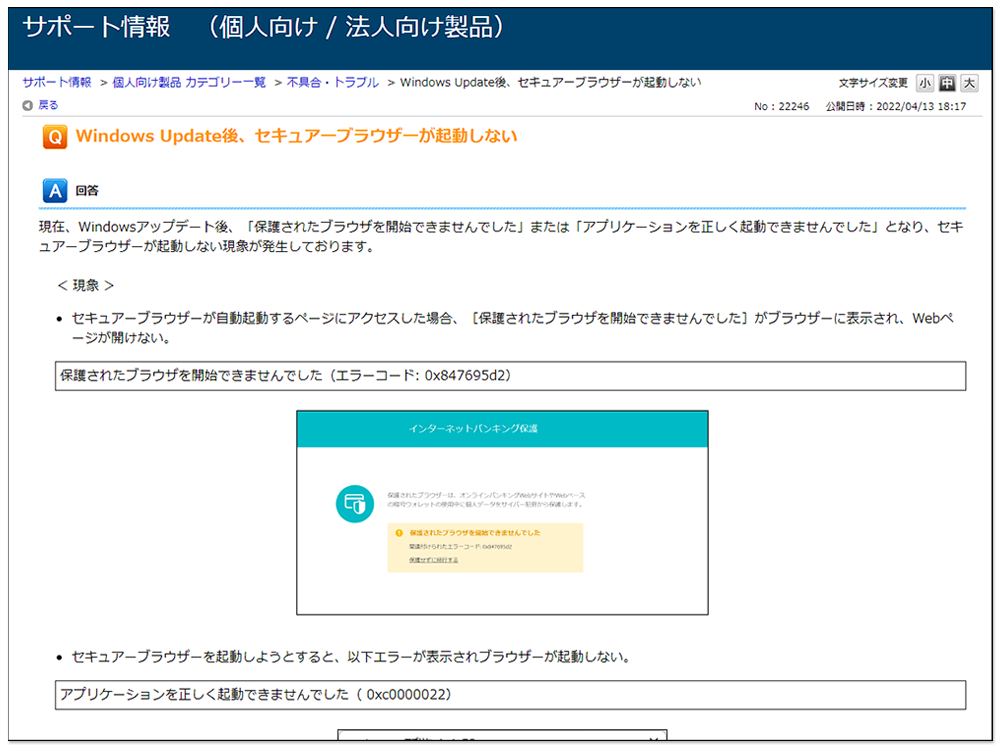Click the publish date 2022/04/13 18:17
1000x749 pixels.
tap(895, 107)
